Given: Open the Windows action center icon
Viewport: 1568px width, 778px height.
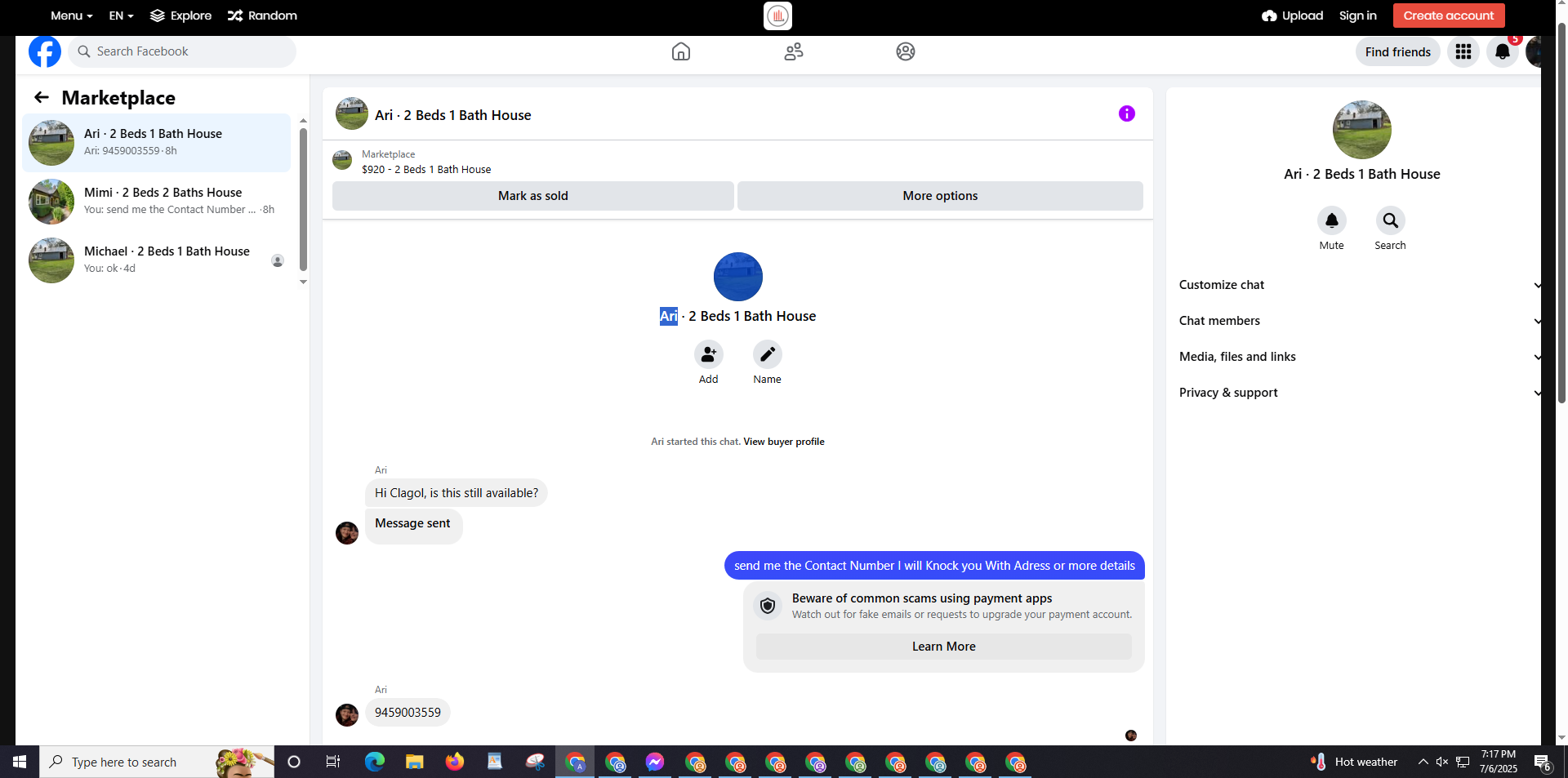Looking at the screenshot, I should click(1543, 762).
